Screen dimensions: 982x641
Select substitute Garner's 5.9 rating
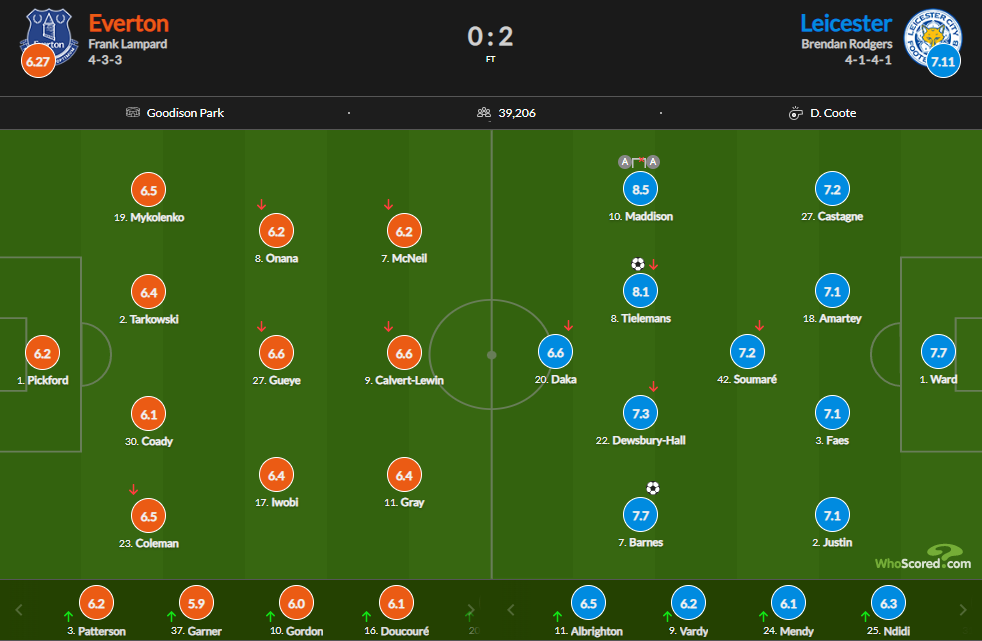pos(196,604)
